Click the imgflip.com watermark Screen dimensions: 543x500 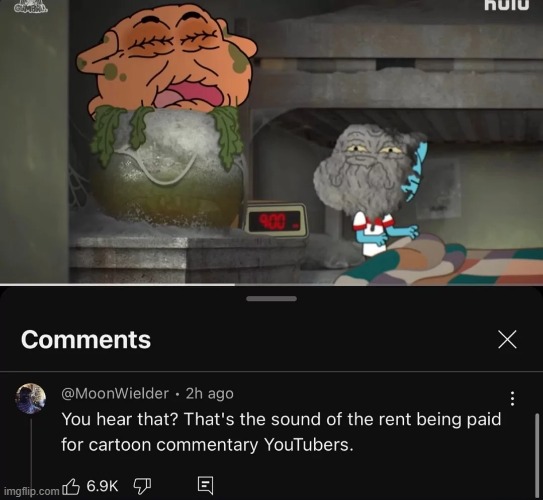click(32, 491)
